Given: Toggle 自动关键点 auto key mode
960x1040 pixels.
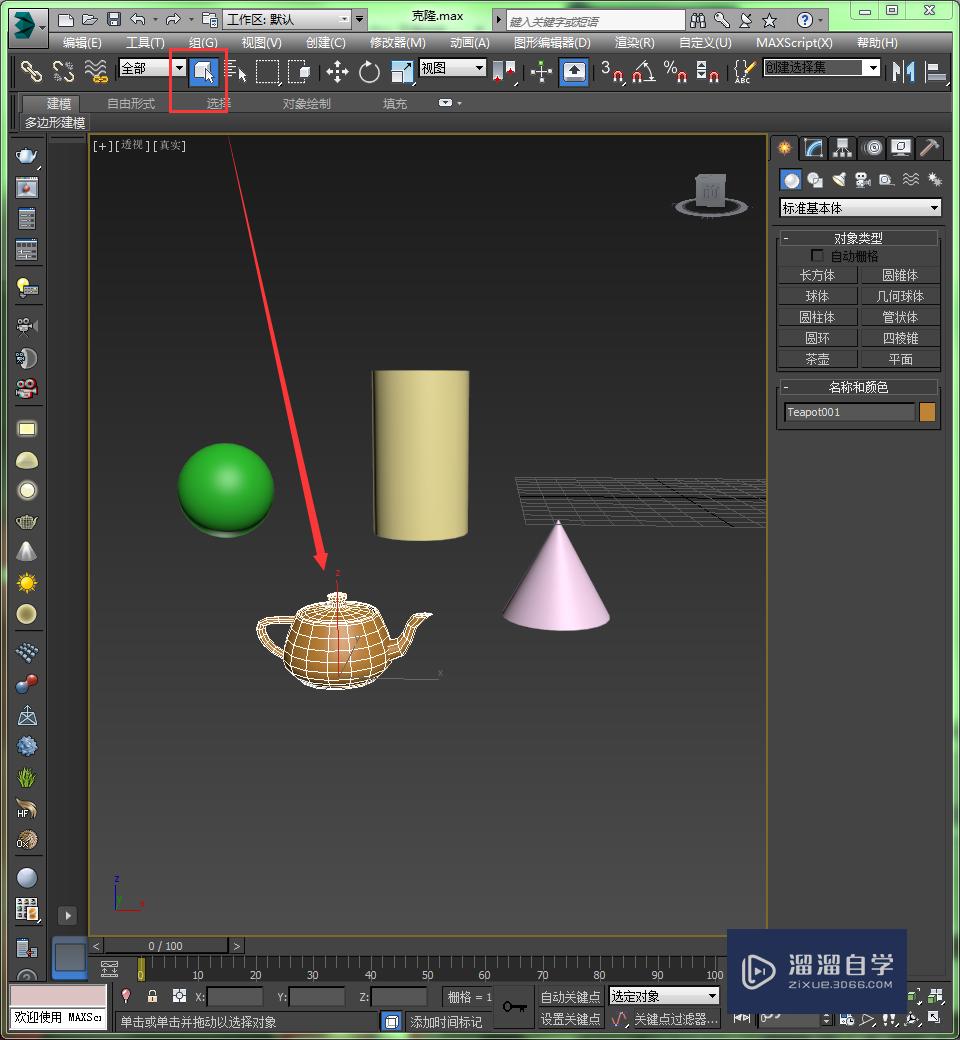Looking at the screenshot, I should coord(570,996).
